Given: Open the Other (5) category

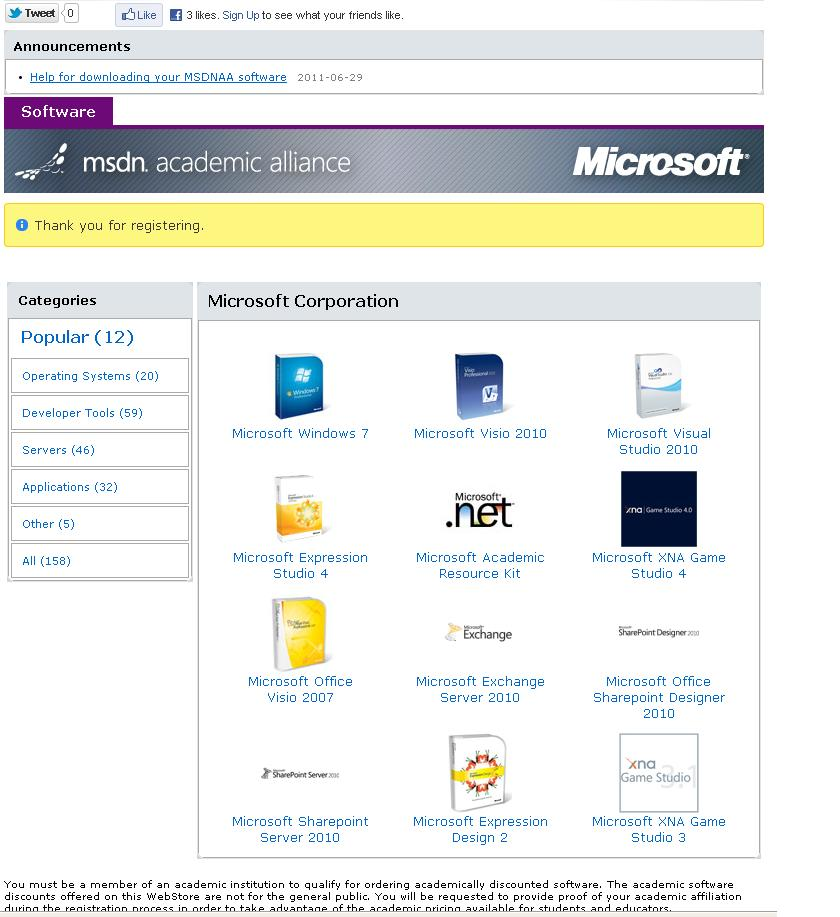Looking at the screenshot, I should 100,523.
